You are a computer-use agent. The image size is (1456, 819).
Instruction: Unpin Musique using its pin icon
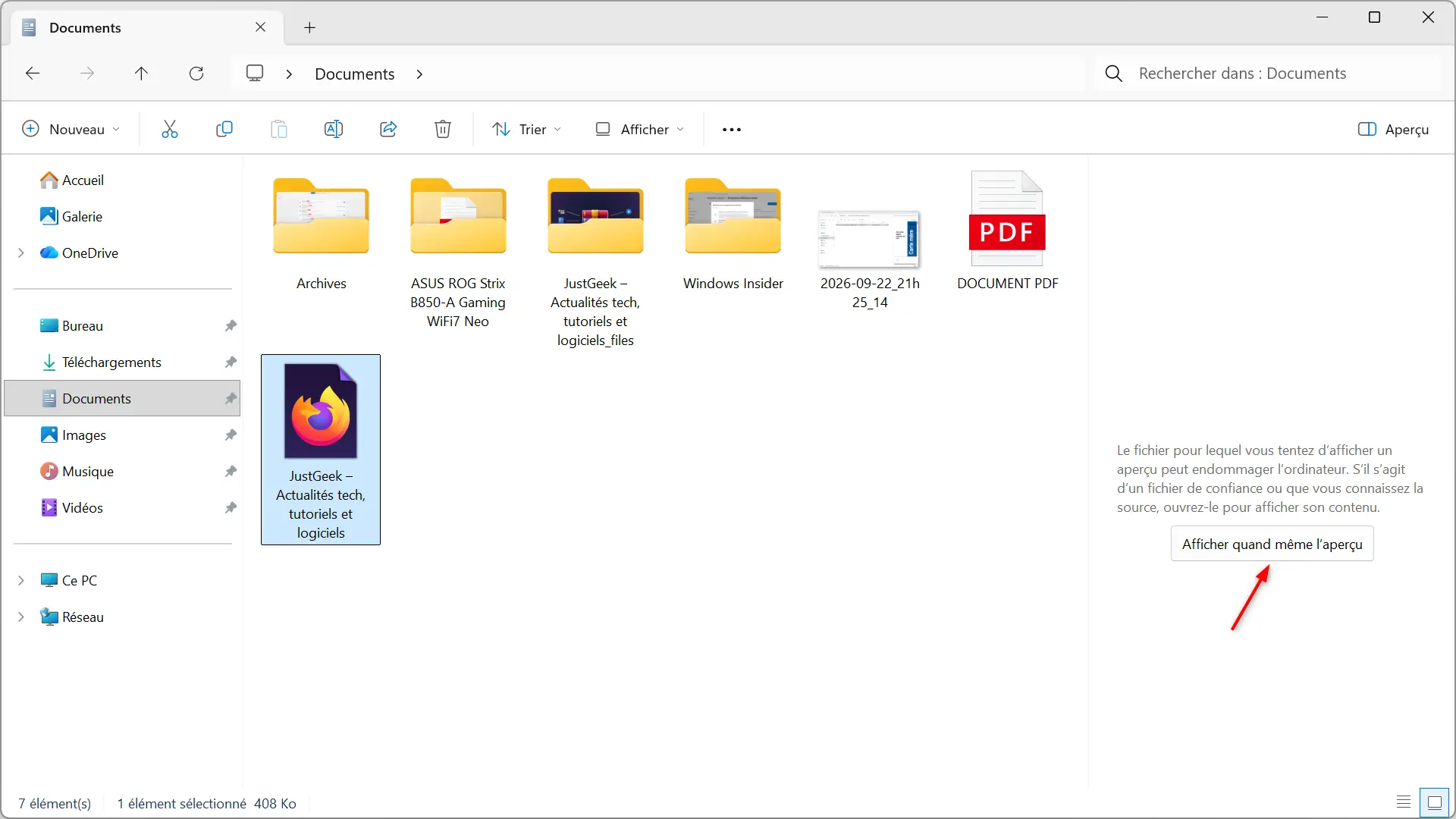(231, 471)
